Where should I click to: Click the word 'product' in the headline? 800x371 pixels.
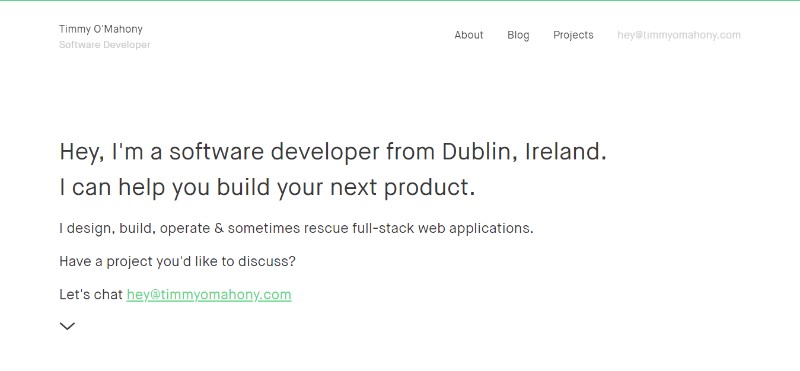point(429,188)
